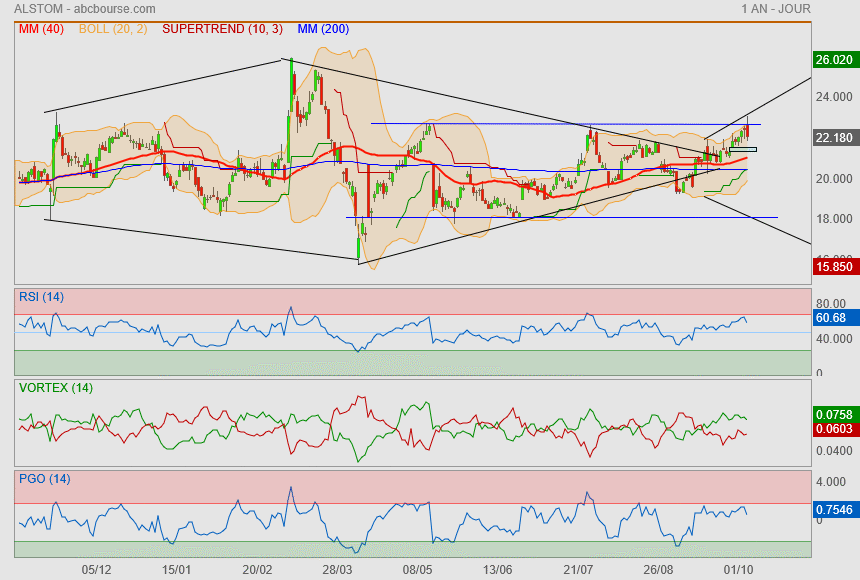Select the grey 22.180 current price tag
Screen dimensions: 860x580
(x=834, y=137)
